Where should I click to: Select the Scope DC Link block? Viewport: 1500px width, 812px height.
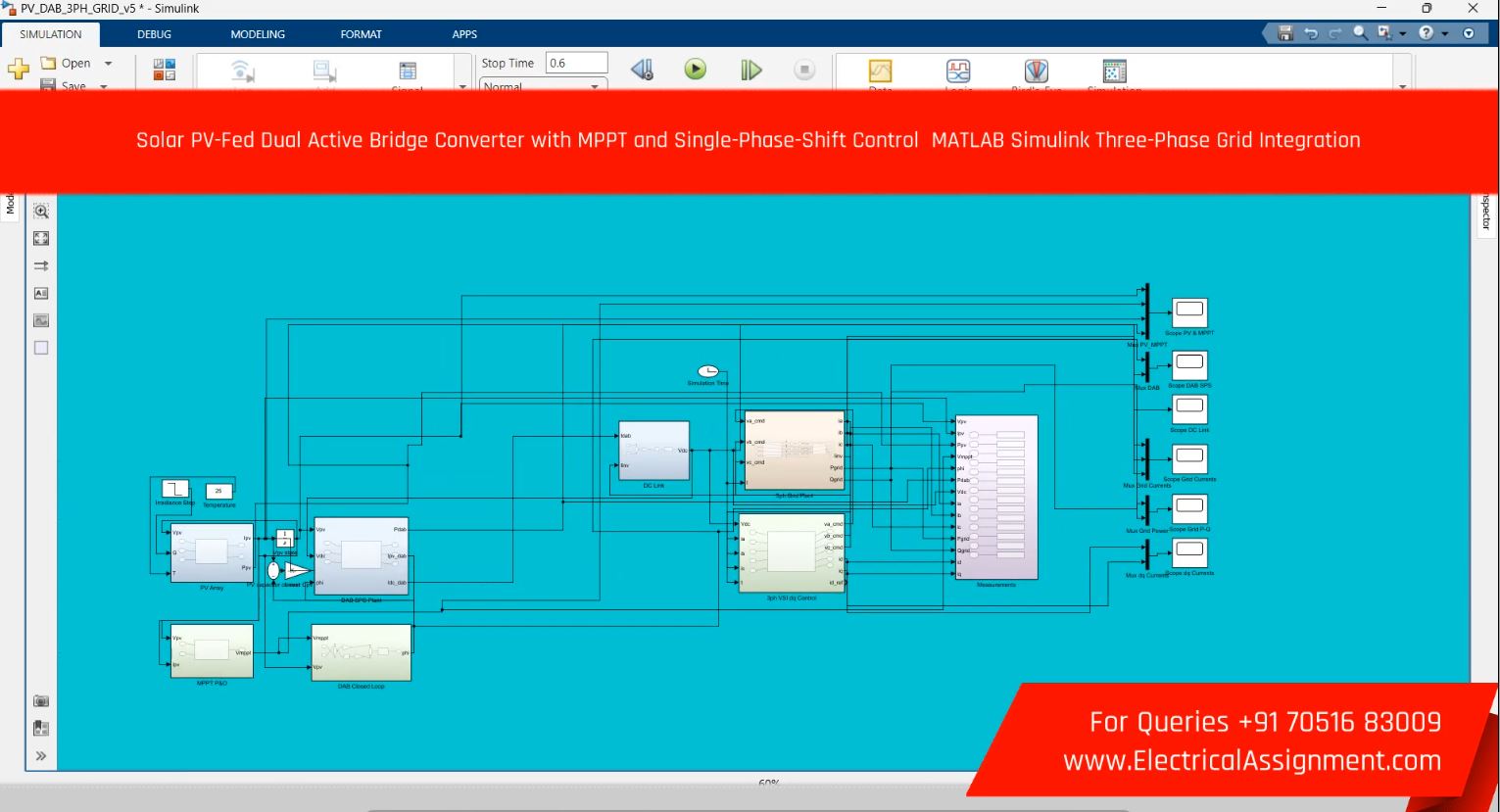pyautogui.click(x=1189, y=409)
